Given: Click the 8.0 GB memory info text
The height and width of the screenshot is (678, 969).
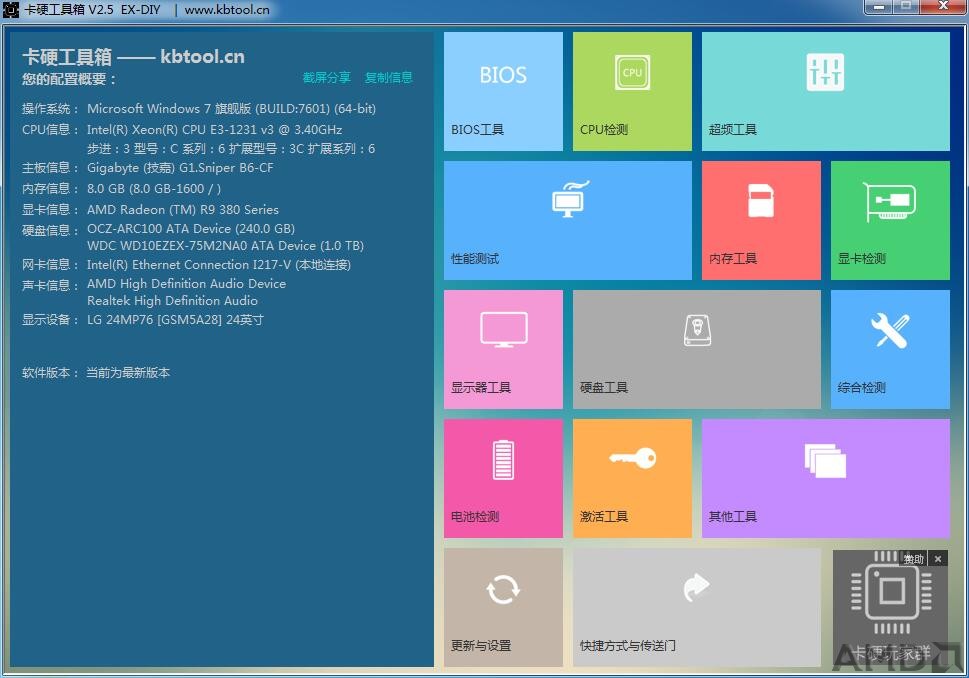Looking at the screenshot, I should 154,189.
